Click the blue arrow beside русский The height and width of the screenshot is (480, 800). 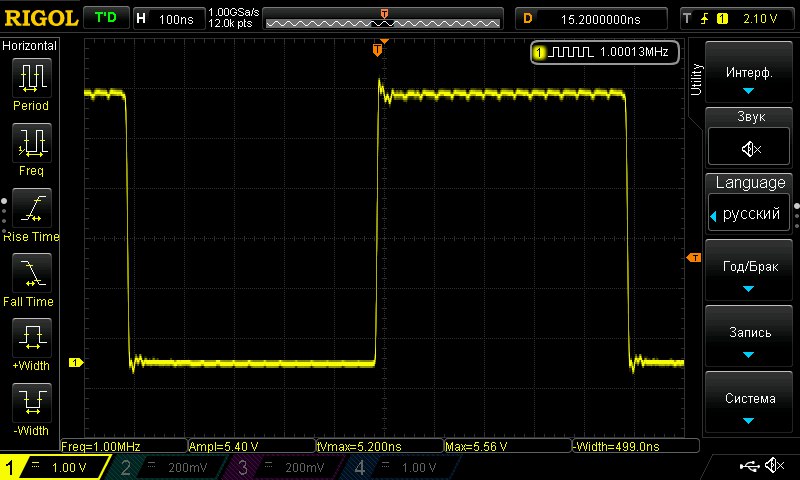[713, 216]
